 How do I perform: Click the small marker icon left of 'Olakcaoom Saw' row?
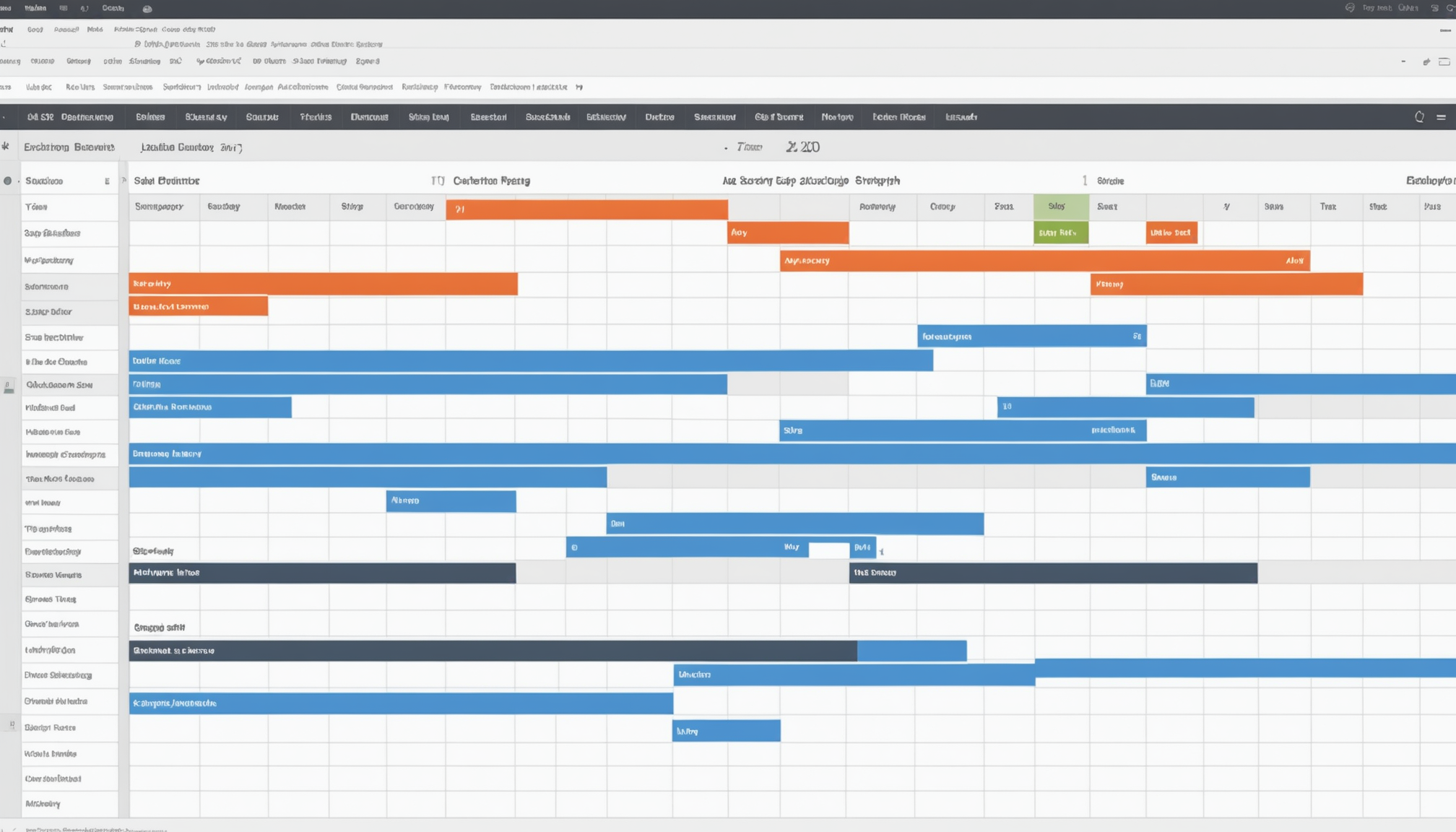(9, 386)
